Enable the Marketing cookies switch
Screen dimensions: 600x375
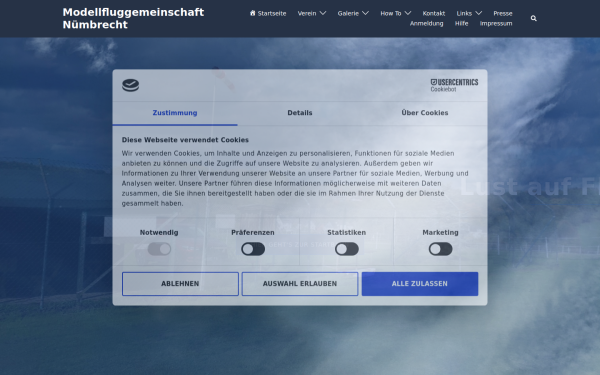(x=440, y=249)
